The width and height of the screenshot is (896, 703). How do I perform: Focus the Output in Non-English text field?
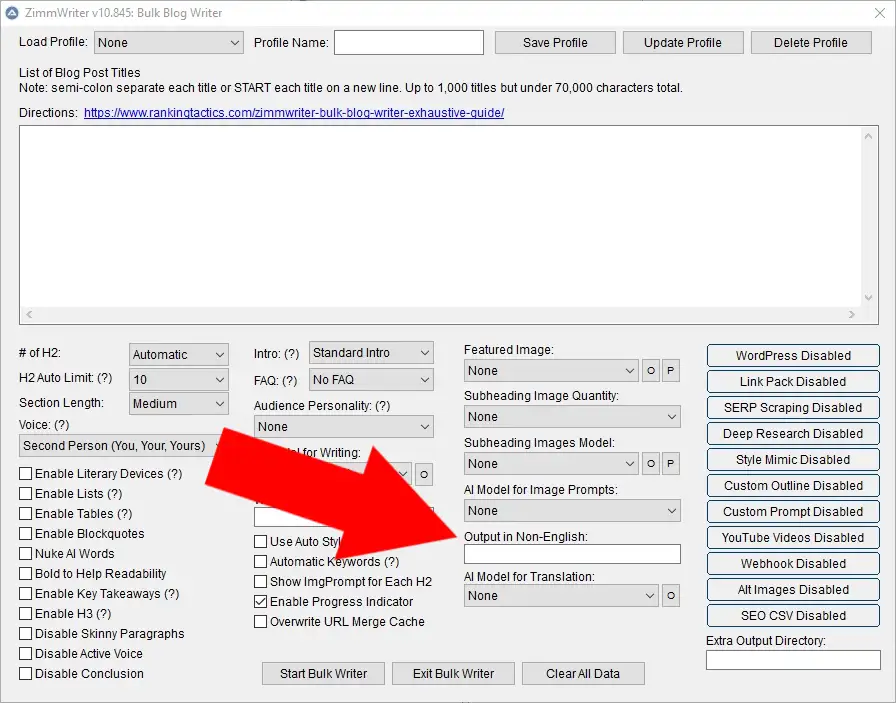click(572, 554)
